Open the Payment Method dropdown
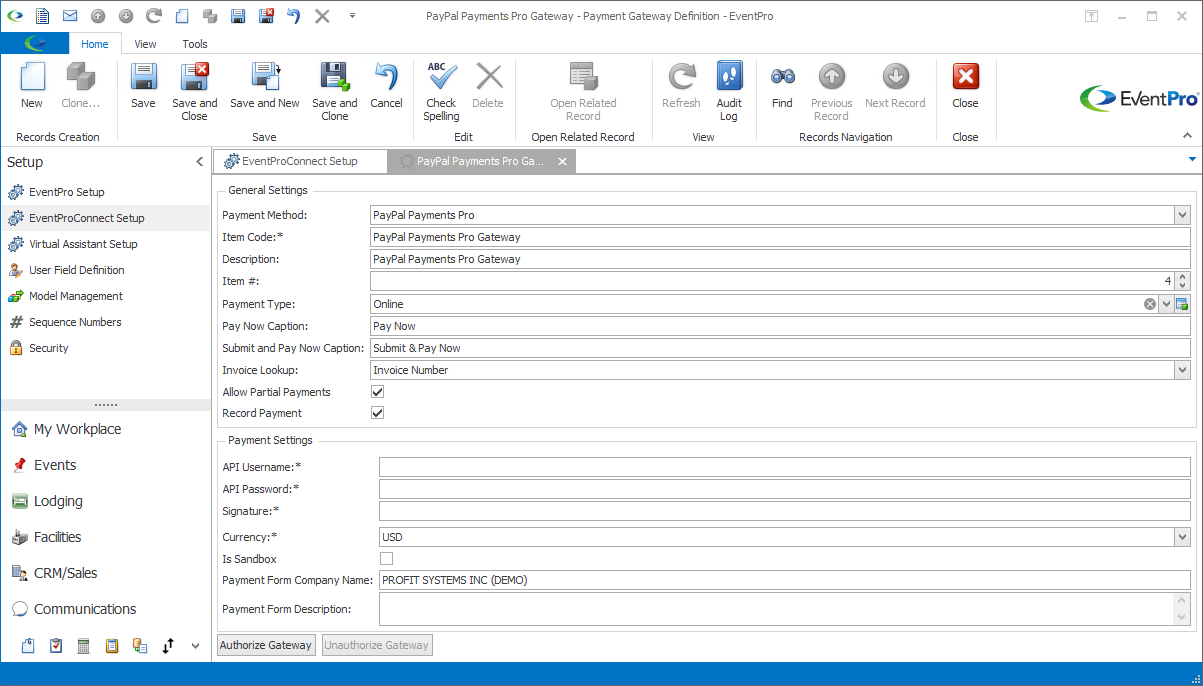This screenshot has height=686, width=1203. 1182,215
